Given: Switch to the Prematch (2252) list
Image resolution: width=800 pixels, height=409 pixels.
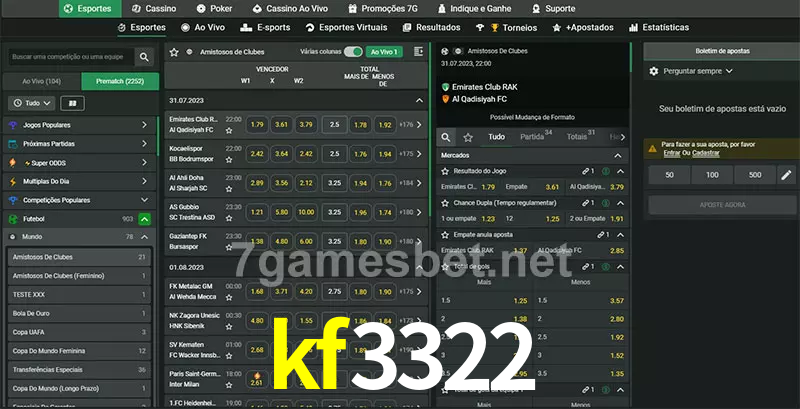Looking at the screenshot, I should [x=120, y=80].
